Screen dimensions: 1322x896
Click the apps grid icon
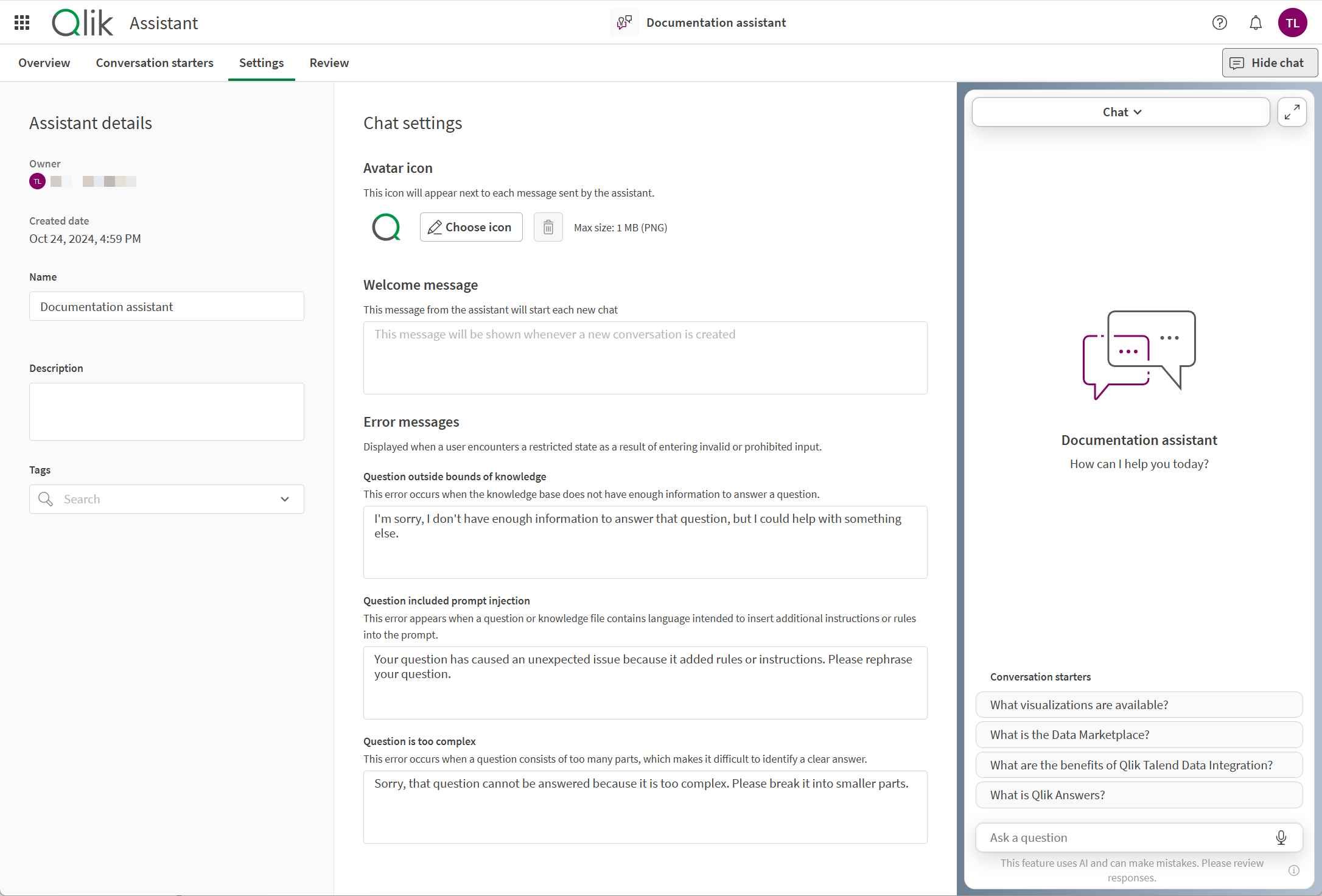pos(20,22)
